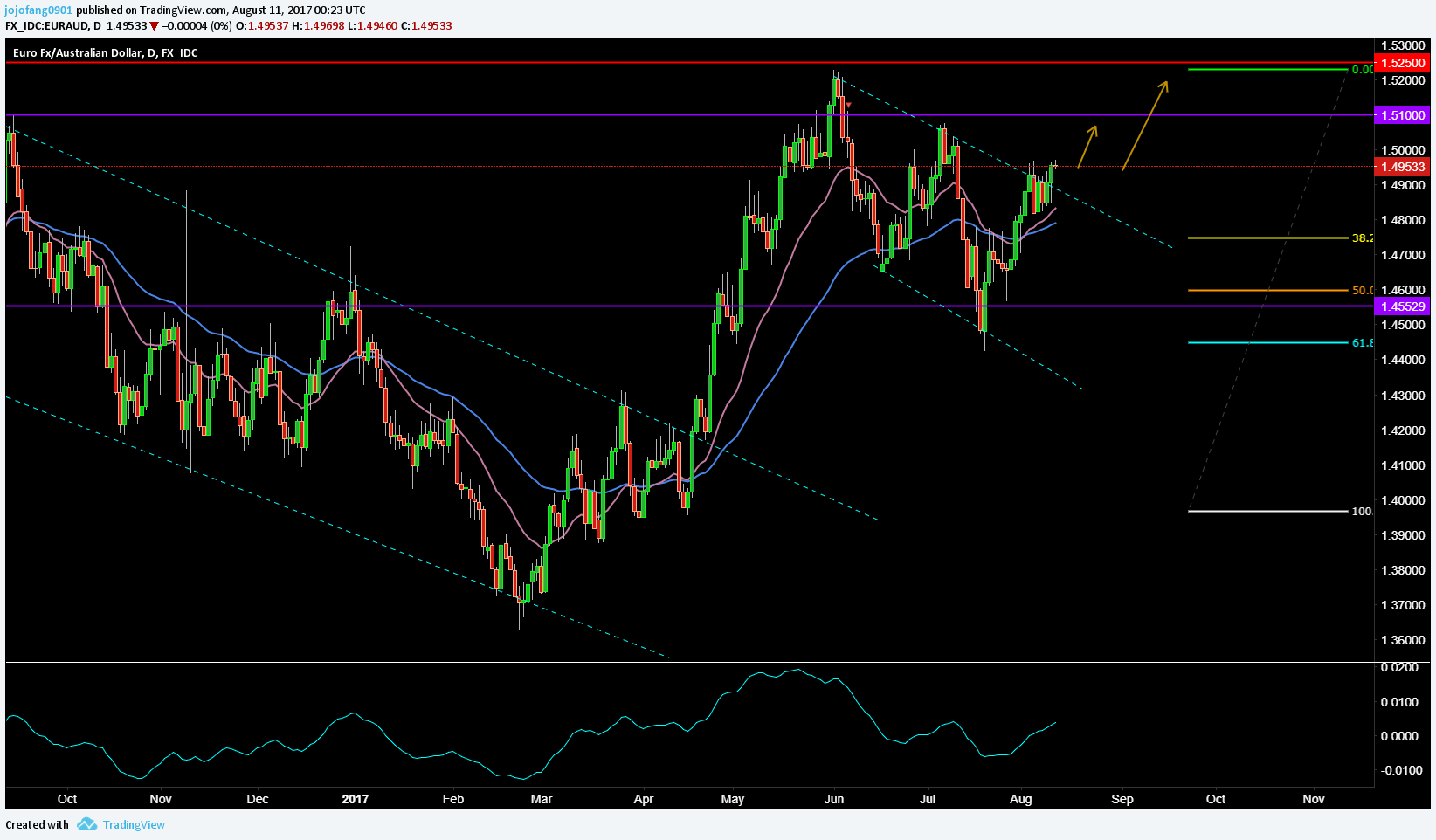Click the 61.8 Fibonacci level label
This screenshot has height=840, width=1436.
[x=1362, y=343]
